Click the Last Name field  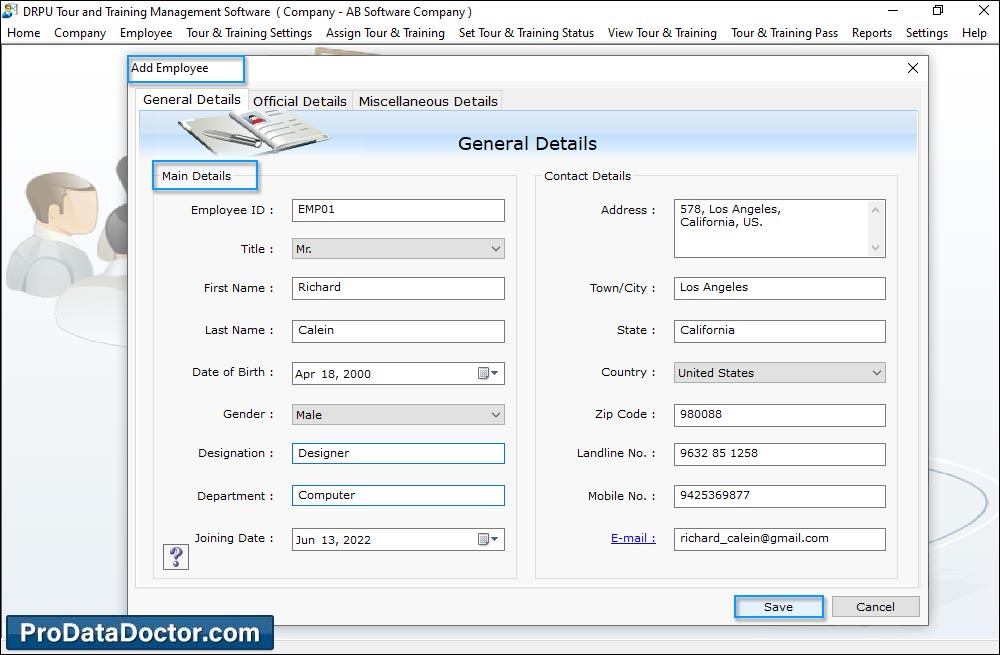(398, 331)
